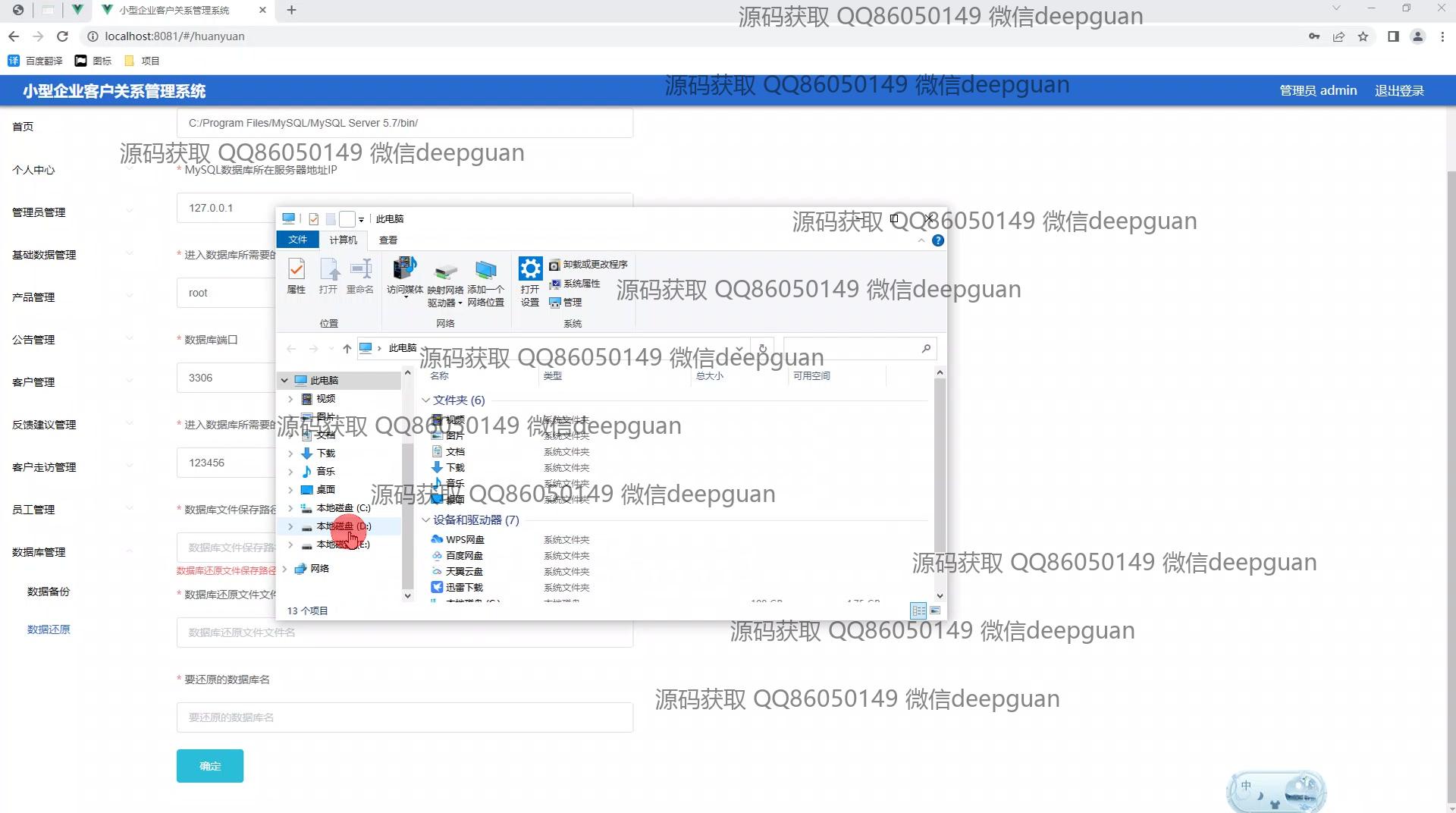Collapse the Explorer ribbon with the chevron
The width and height of the screenshot is (1456, 813).
click(921, 240)
